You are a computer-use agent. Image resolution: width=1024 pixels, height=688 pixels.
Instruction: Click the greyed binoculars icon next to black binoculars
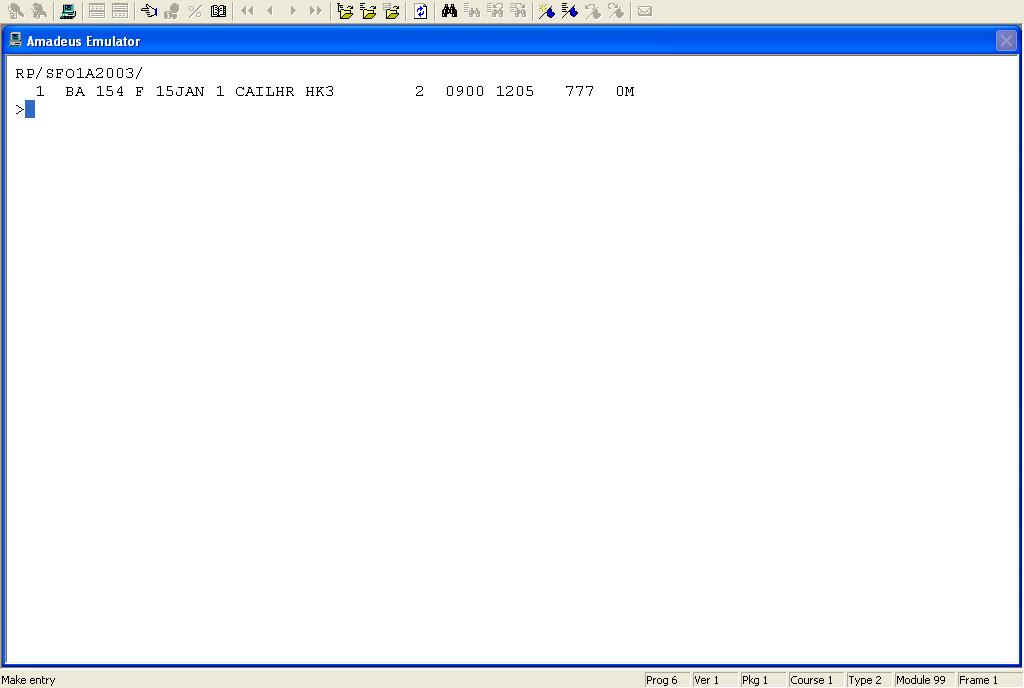(x=472, y=11)
